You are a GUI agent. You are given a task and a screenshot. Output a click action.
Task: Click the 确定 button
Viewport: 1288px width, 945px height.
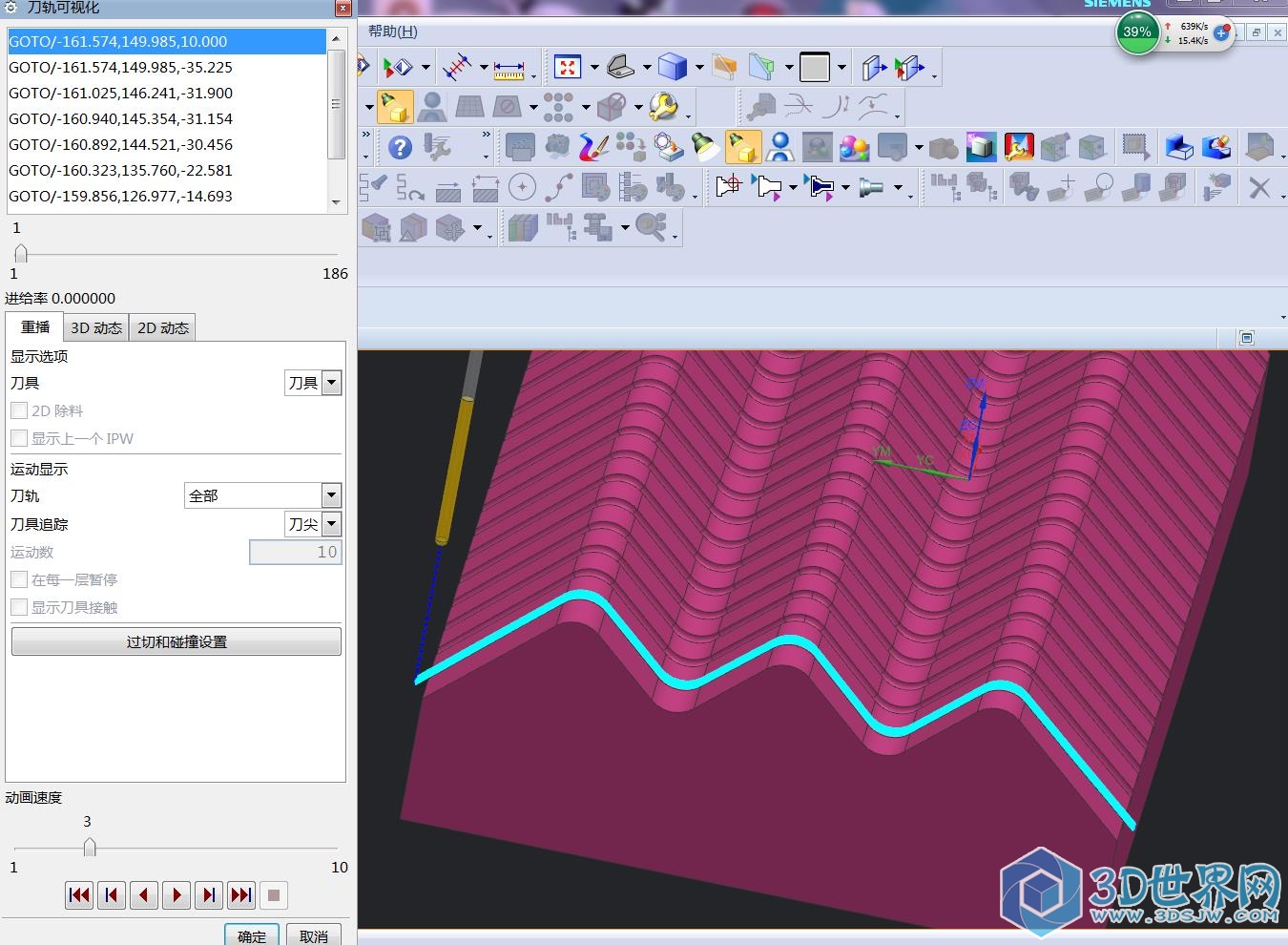click(252, 935)
